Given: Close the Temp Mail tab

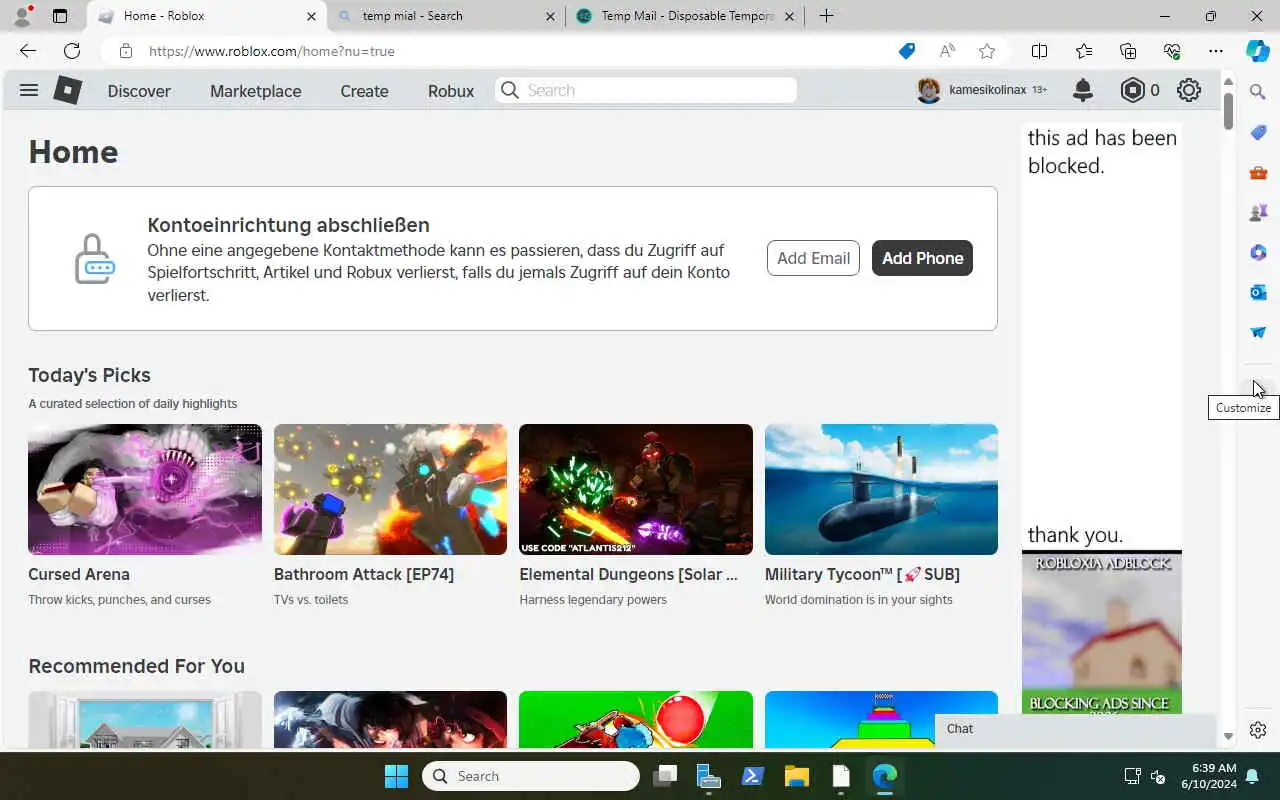Looking at the screenshot, I should pos(789,16).
